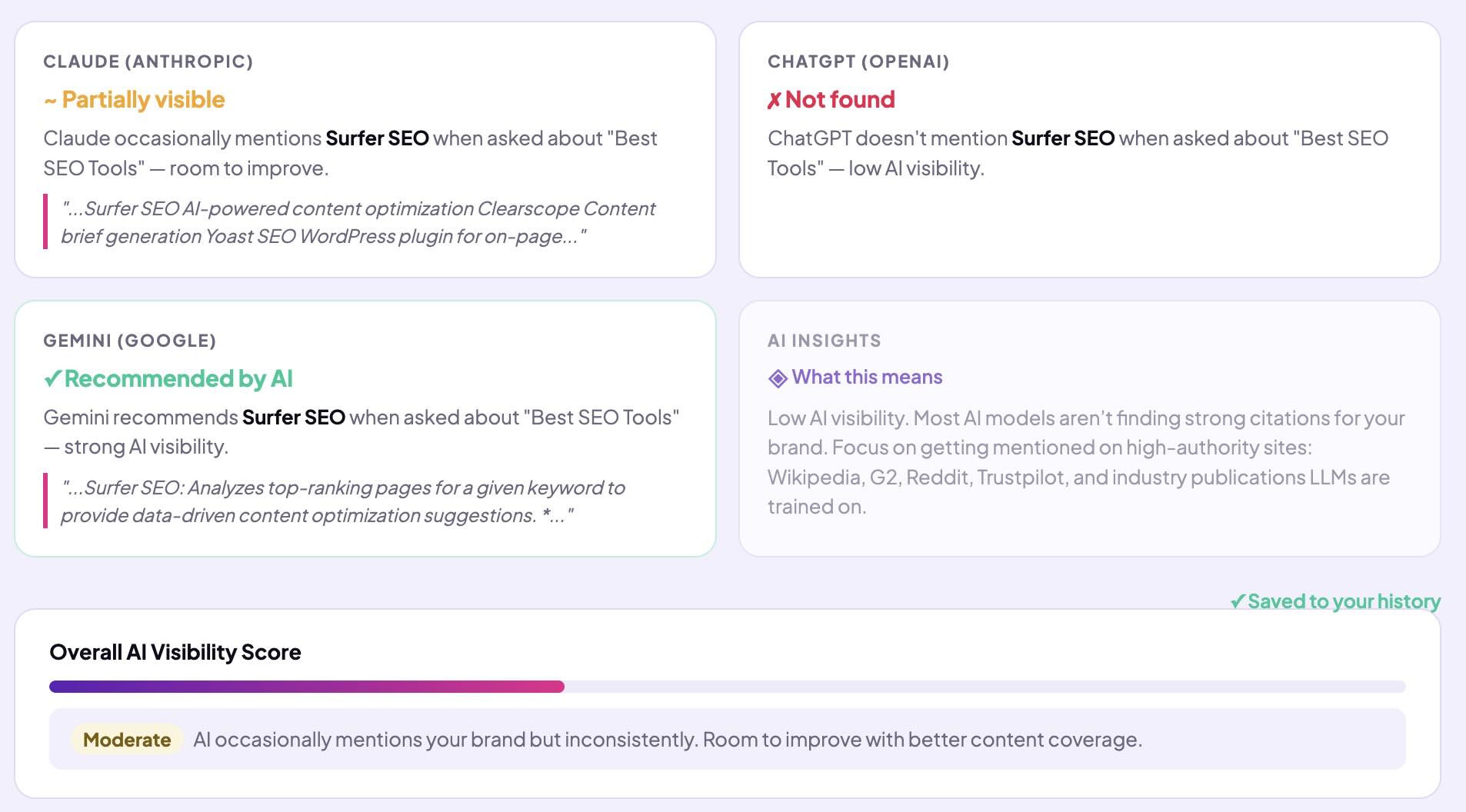Click the checkmark beside Saved to your history
This screenshot has height=812, width=1466.
[1238, 601]
